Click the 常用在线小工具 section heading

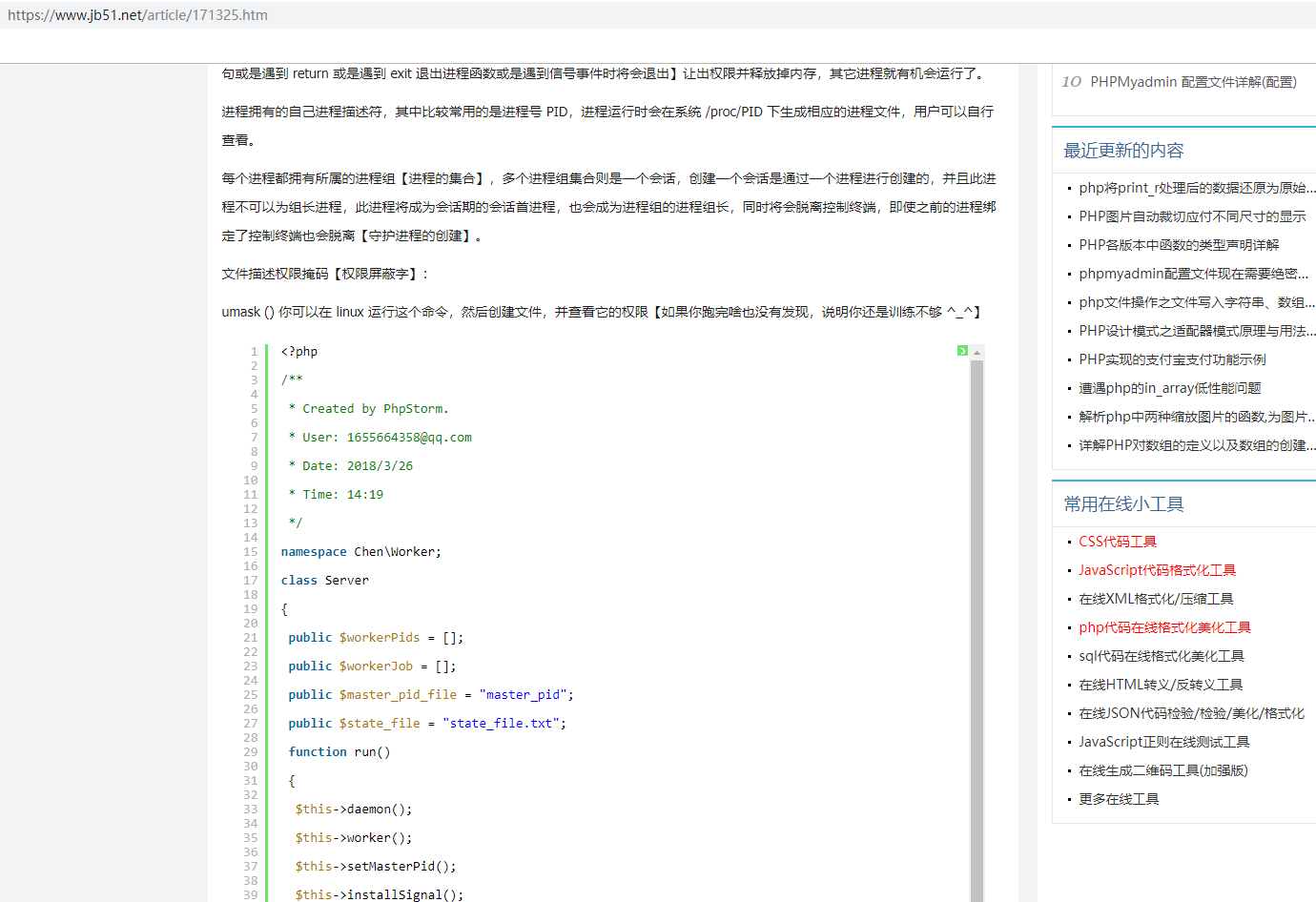pyautogui.click(x=1123, y=504)
